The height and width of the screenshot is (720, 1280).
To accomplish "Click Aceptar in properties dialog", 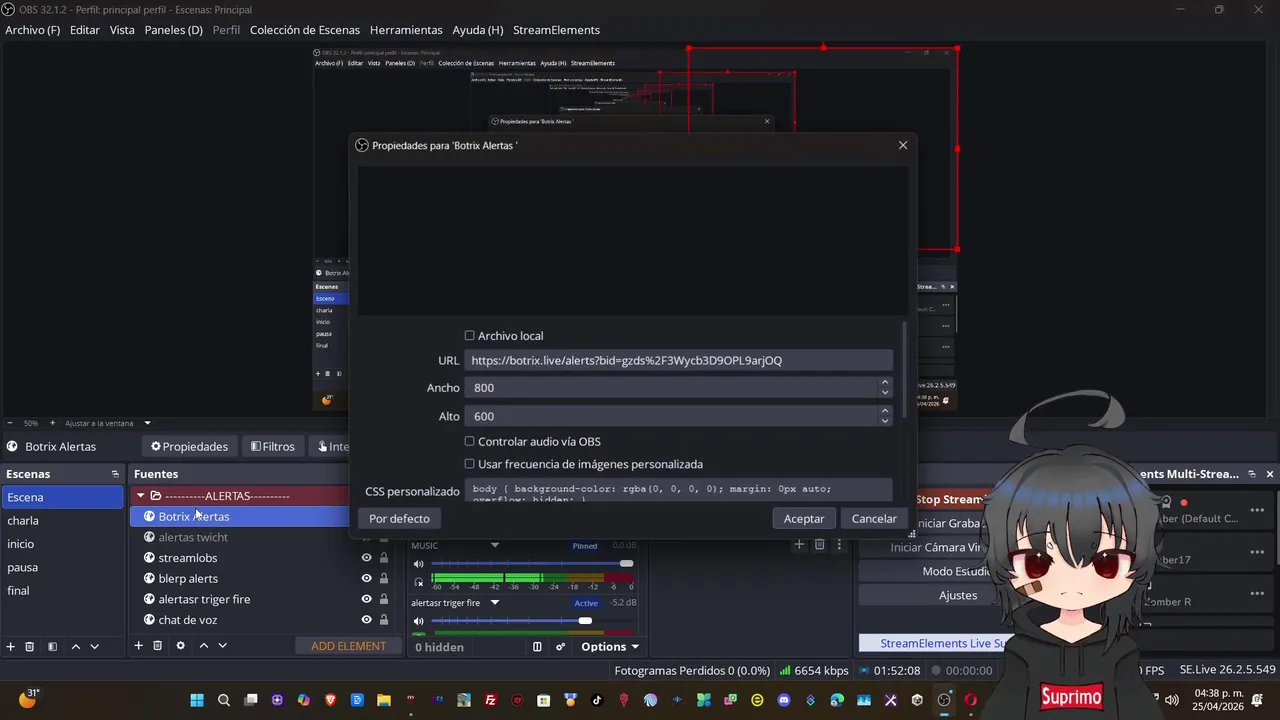I will tap(804, 518).
